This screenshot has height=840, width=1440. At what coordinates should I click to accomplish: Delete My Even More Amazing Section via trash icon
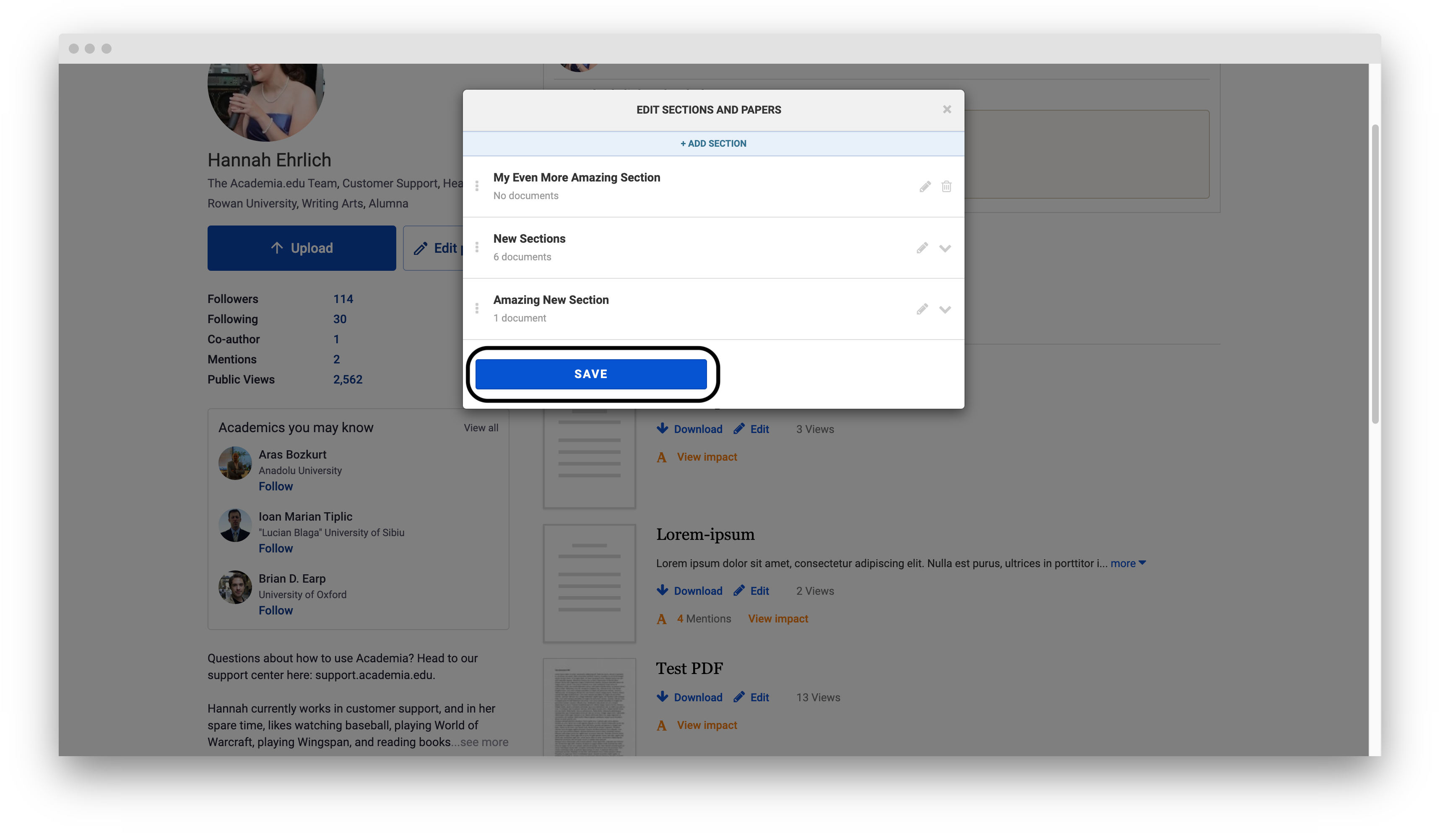946,187
